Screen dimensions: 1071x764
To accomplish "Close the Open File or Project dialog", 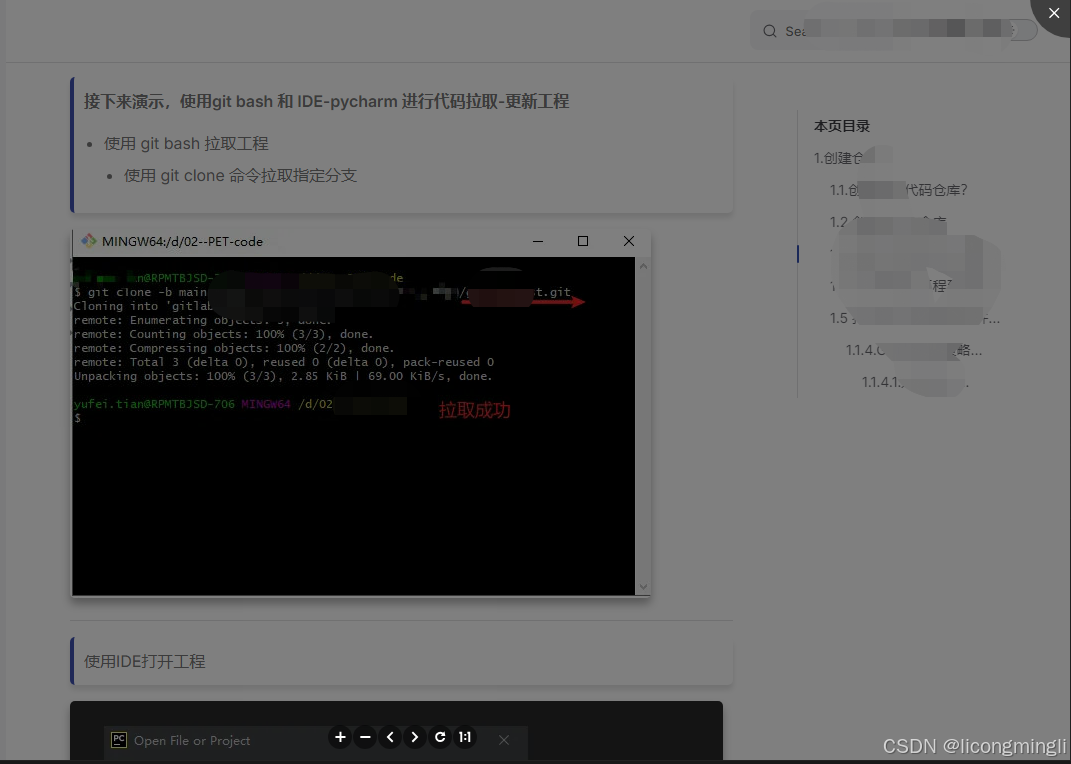I will (503, 740).
